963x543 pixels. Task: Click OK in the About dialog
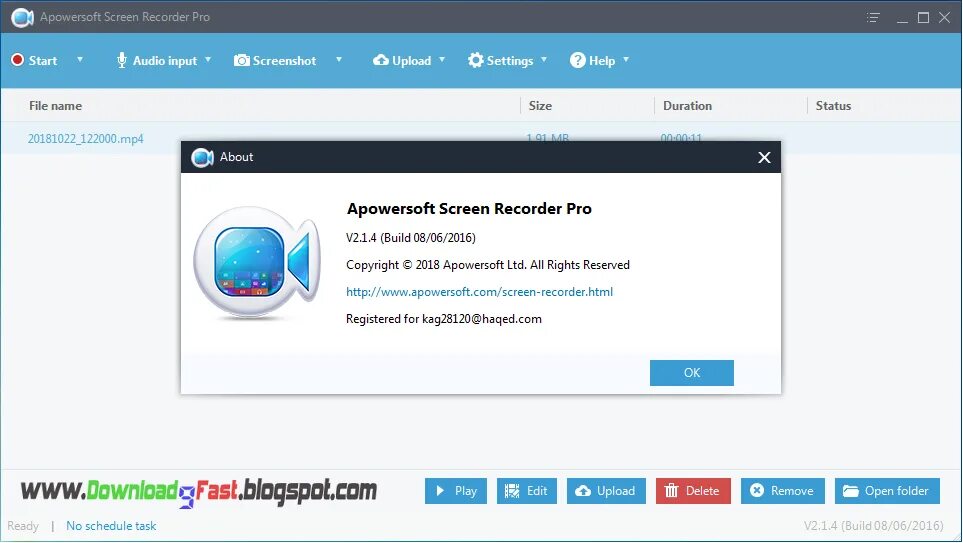coord(692,373)
